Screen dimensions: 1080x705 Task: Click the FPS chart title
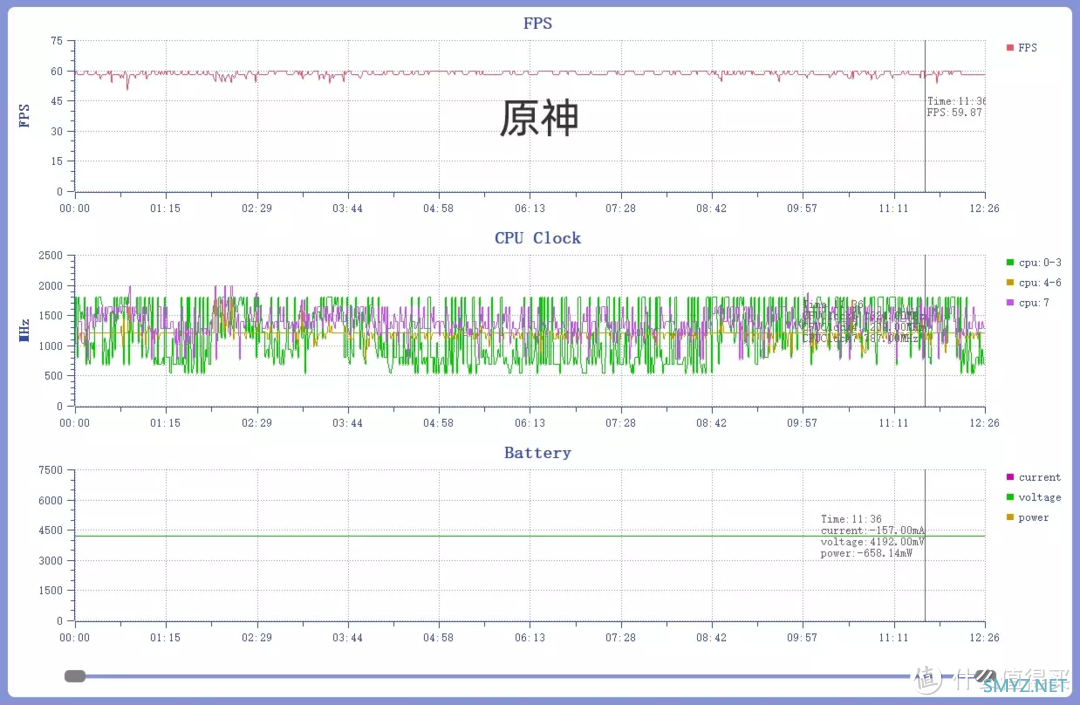537,23
